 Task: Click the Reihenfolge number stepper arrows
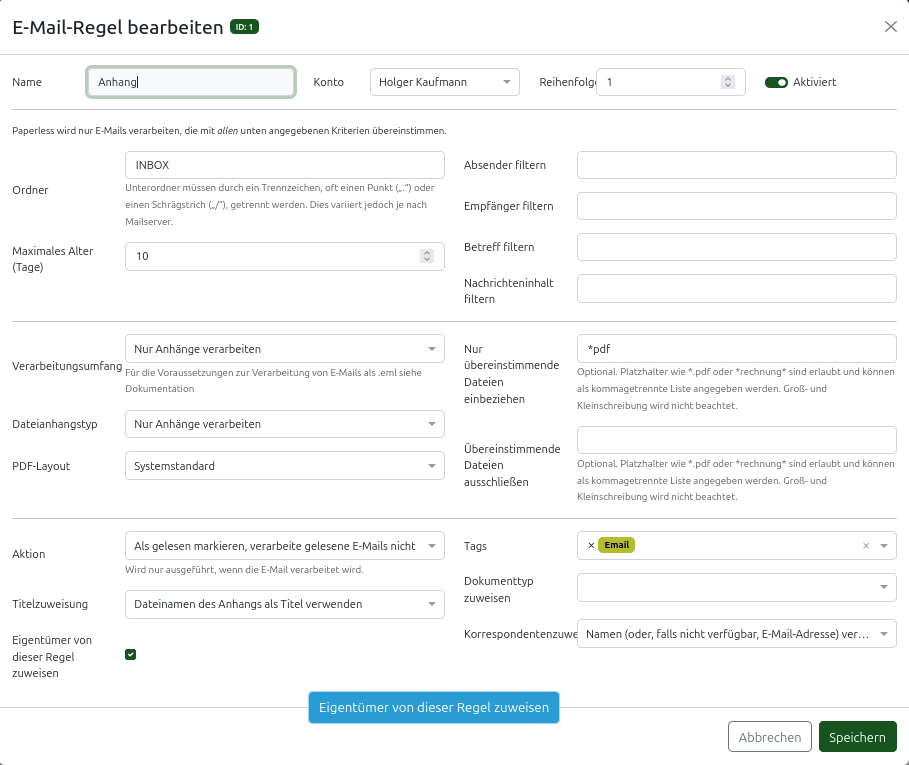click(x=727, y=82)
